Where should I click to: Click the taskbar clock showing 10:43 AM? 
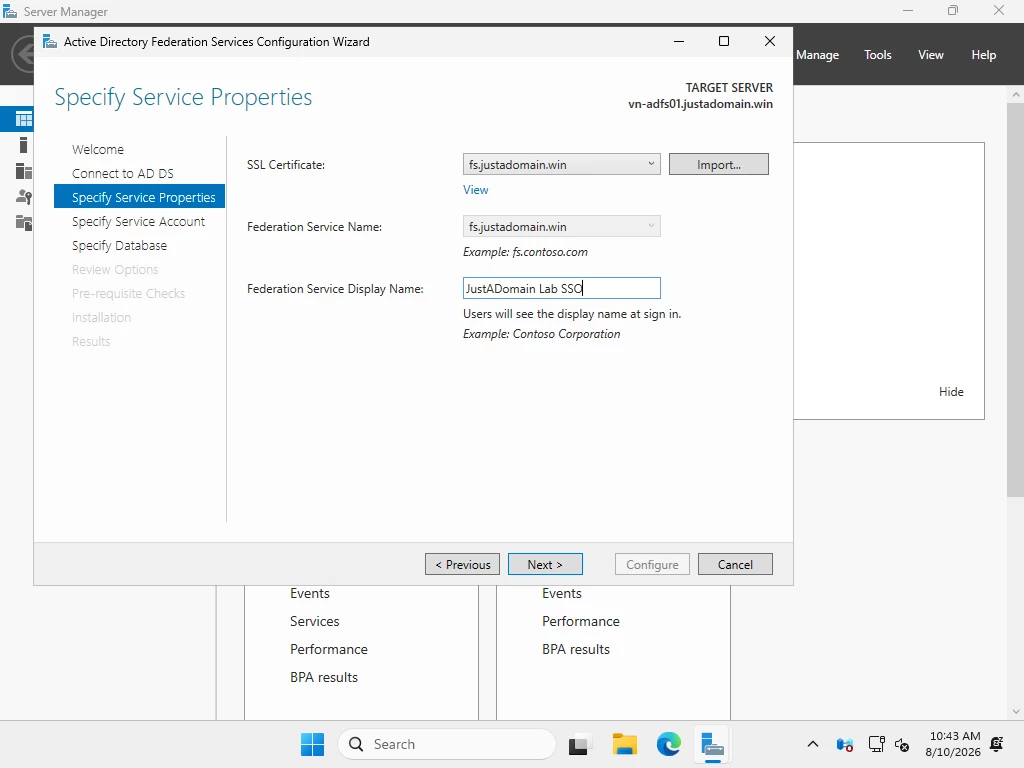click(953, 744)
